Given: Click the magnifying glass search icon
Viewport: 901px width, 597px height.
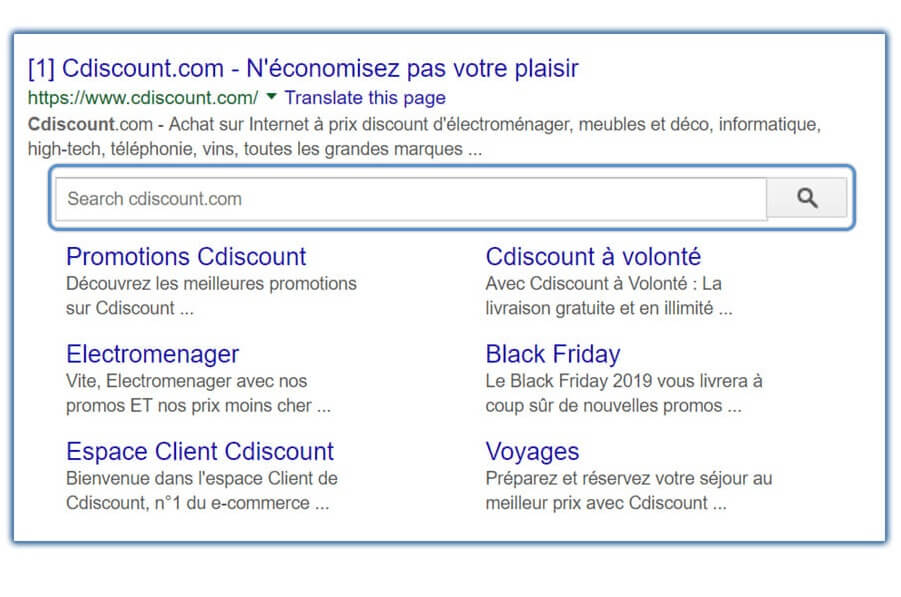Looking at the screenshot, I should [807, 198].
